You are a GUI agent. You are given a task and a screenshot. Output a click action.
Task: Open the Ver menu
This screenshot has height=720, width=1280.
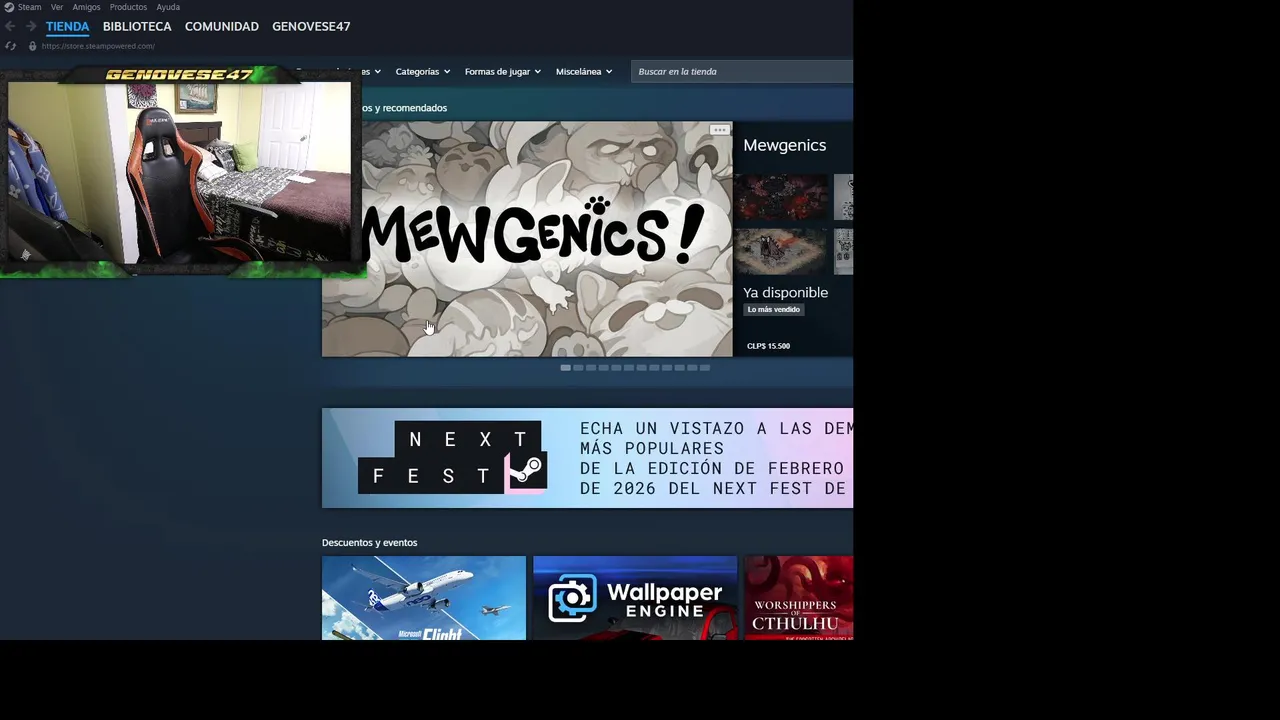57,7
